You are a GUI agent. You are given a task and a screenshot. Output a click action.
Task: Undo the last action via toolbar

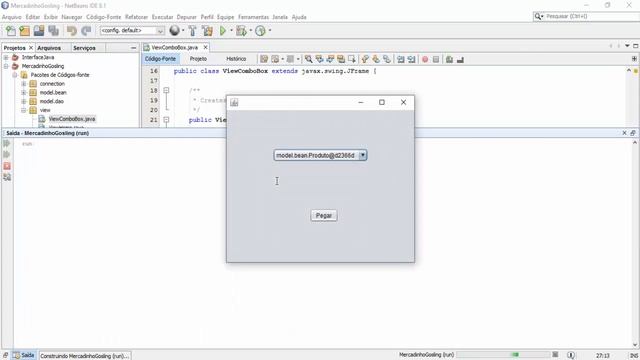pos(72,31)
